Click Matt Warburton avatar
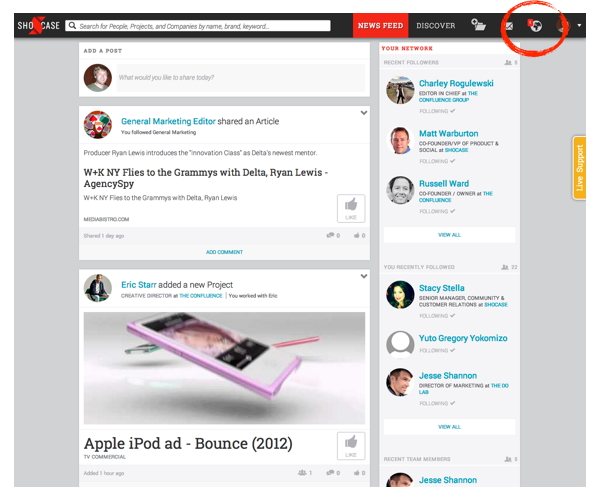 coord(400,140)
